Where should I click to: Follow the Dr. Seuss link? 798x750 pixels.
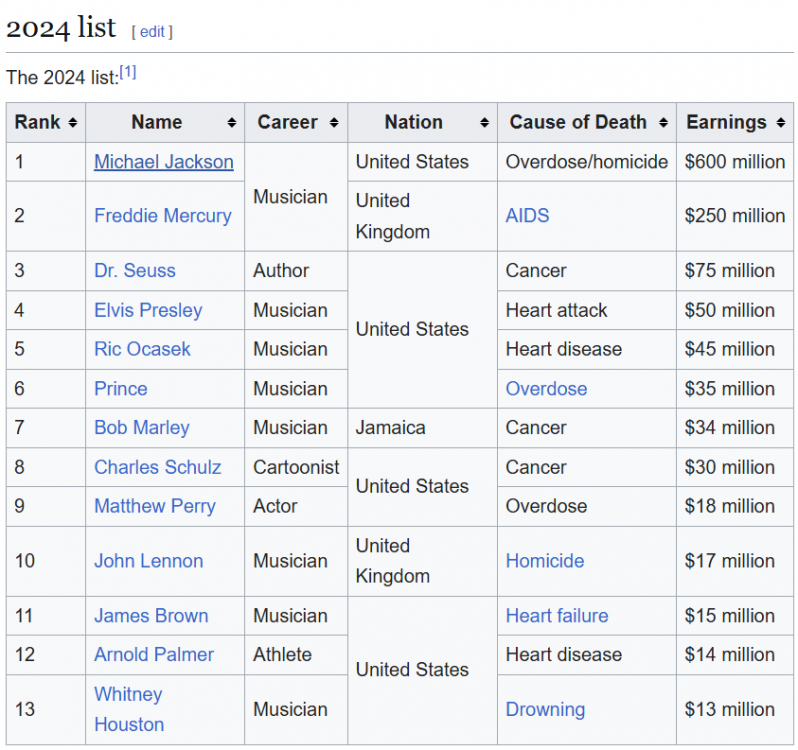click(x=134, y=271)
